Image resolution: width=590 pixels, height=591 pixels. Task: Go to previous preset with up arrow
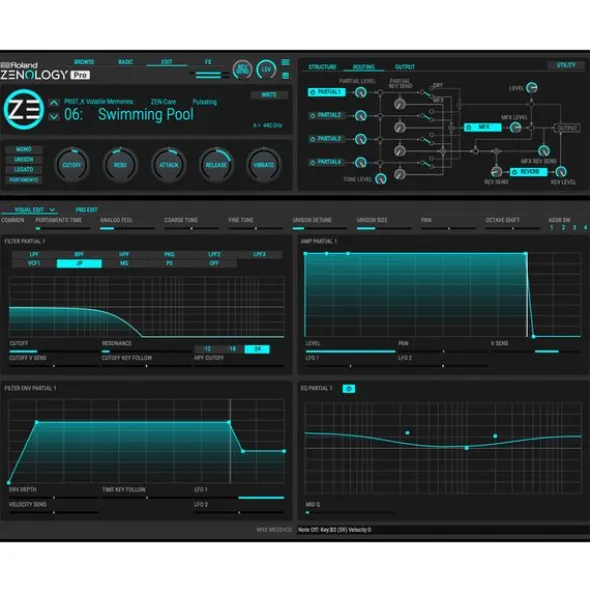pos(54,103)
